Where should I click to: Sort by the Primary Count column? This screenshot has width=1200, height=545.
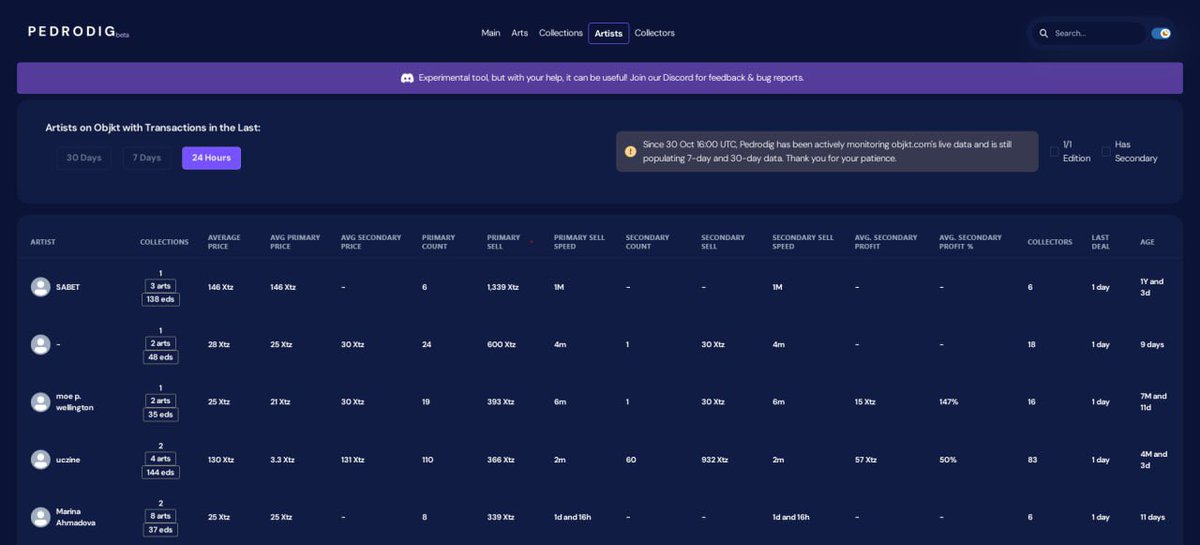438,242
